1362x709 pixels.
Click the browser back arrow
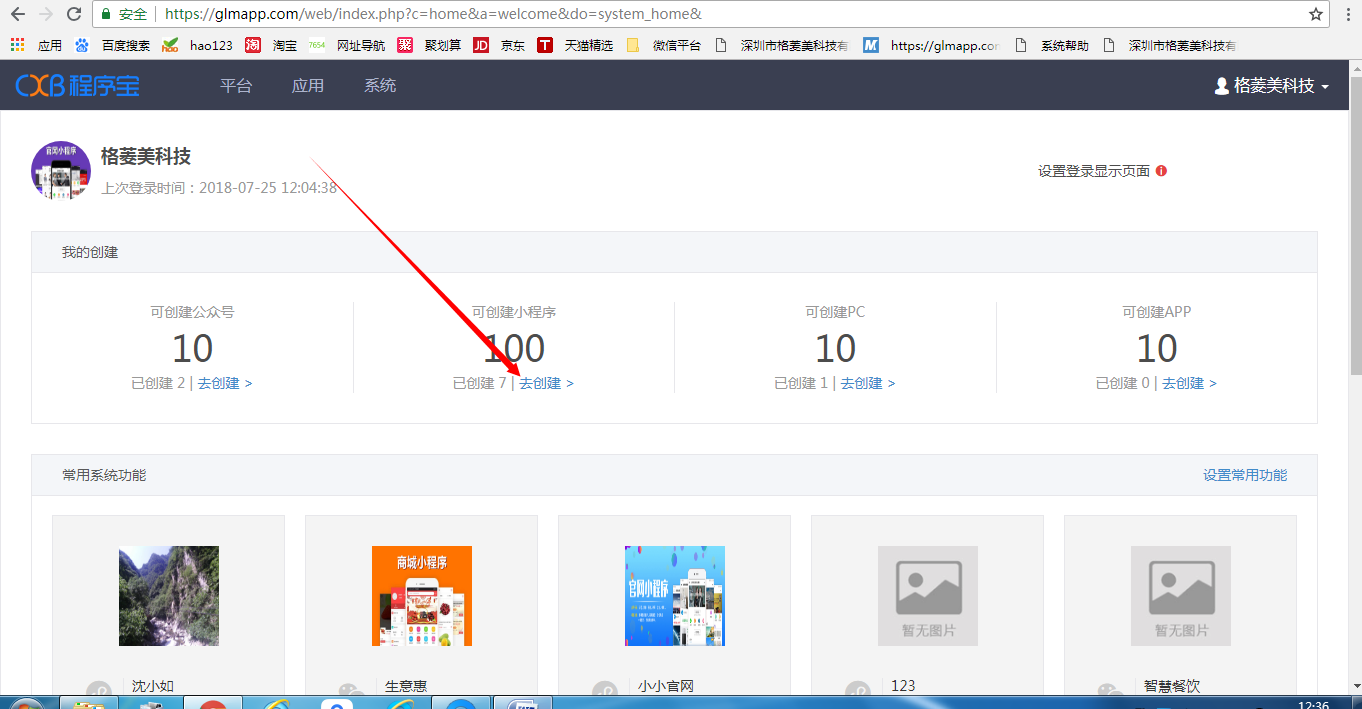coord(18,14)
